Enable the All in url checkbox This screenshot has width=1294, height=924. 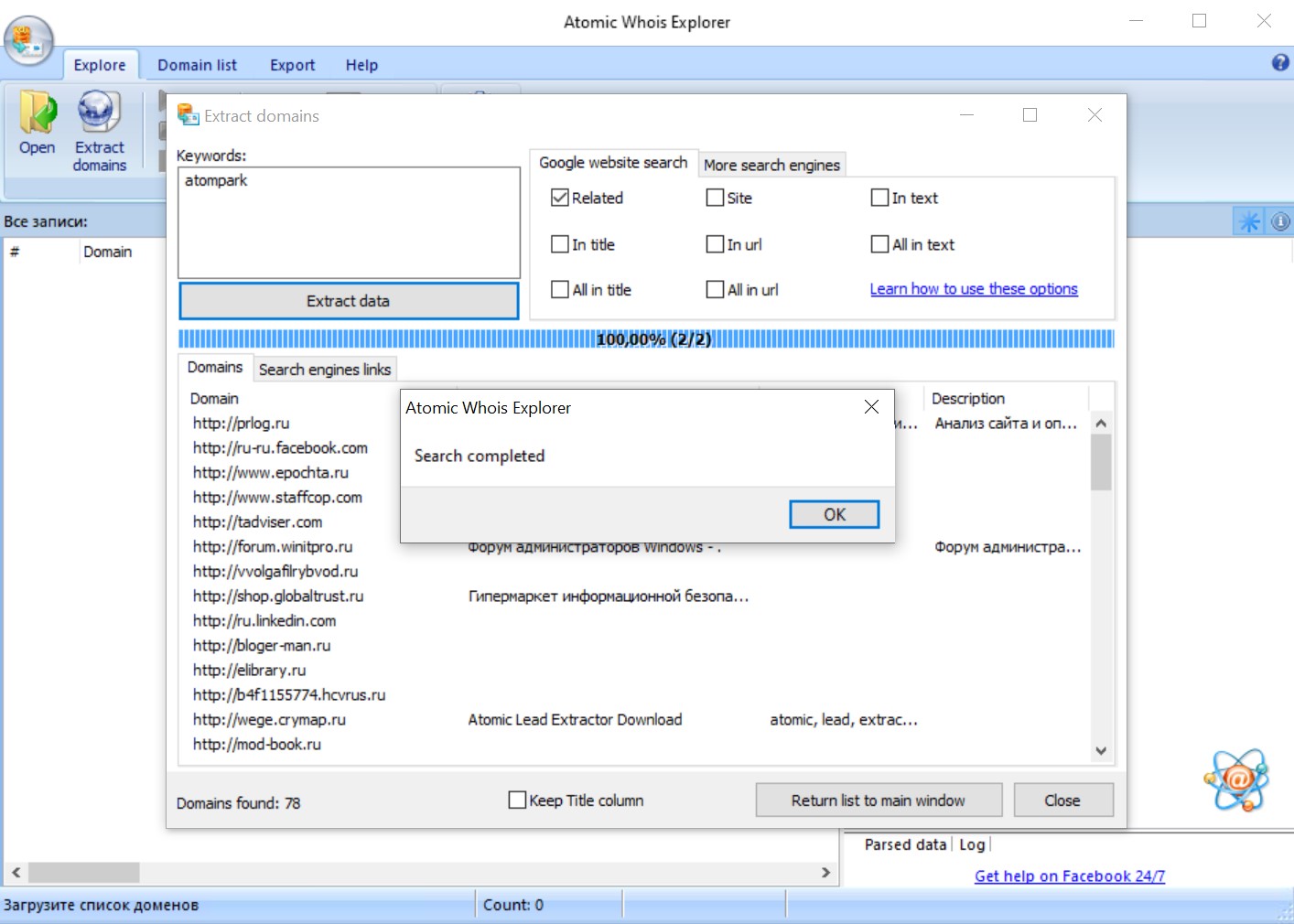(716, 289)
